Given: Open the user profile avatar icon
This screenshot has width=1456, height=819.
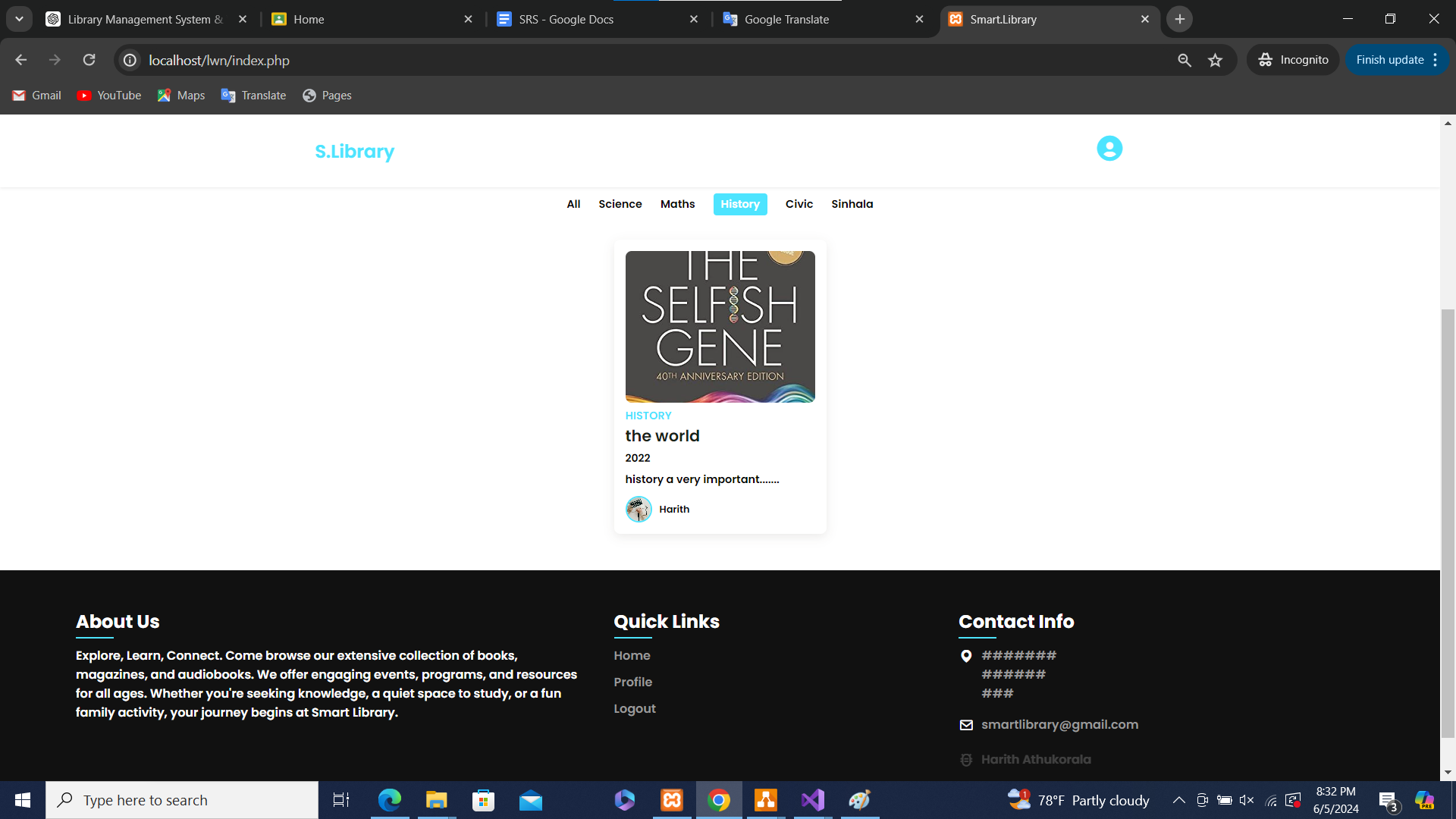Looking at the screenshot, I should pos(1109,149).
